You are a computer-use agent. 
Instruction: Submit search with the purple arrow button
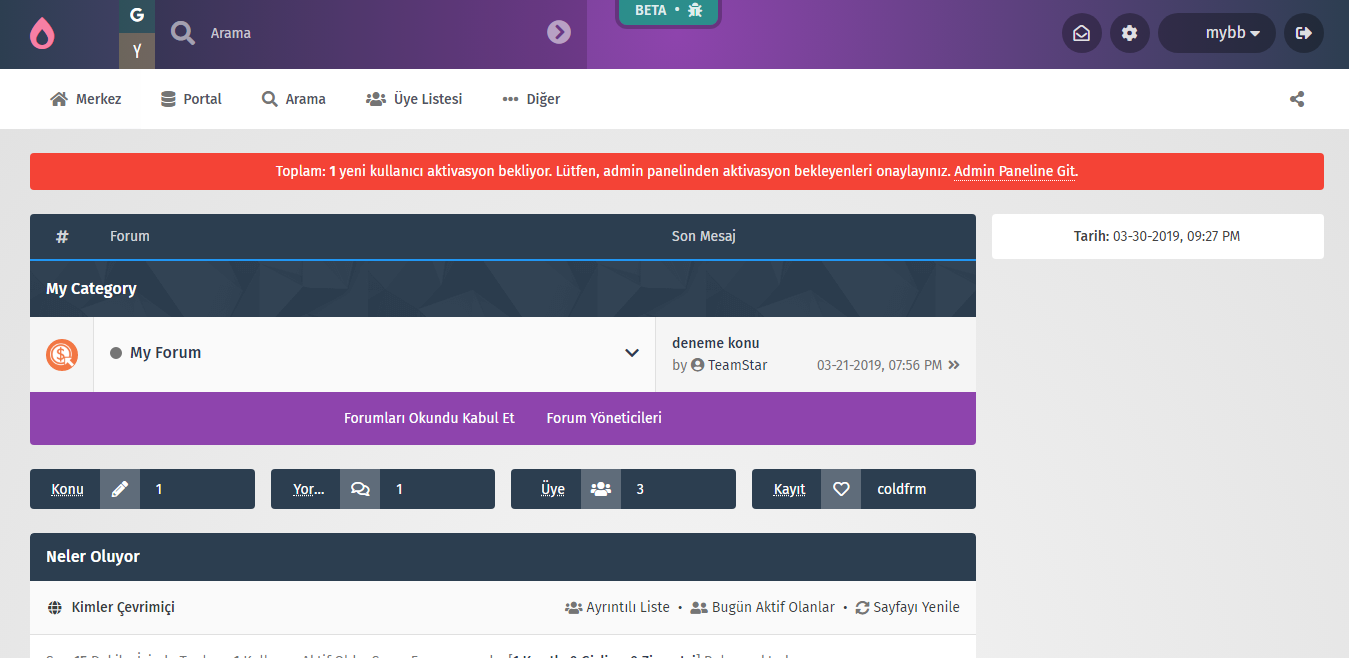coord(558,33)
